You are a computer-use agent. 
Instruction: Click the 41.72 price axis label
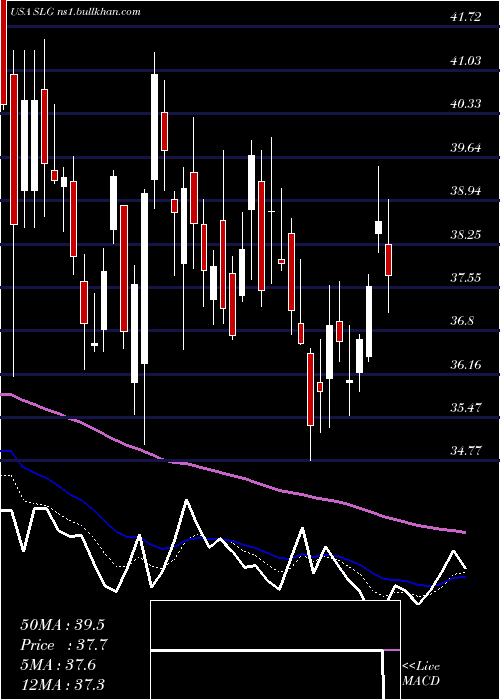tap(466, 17)
